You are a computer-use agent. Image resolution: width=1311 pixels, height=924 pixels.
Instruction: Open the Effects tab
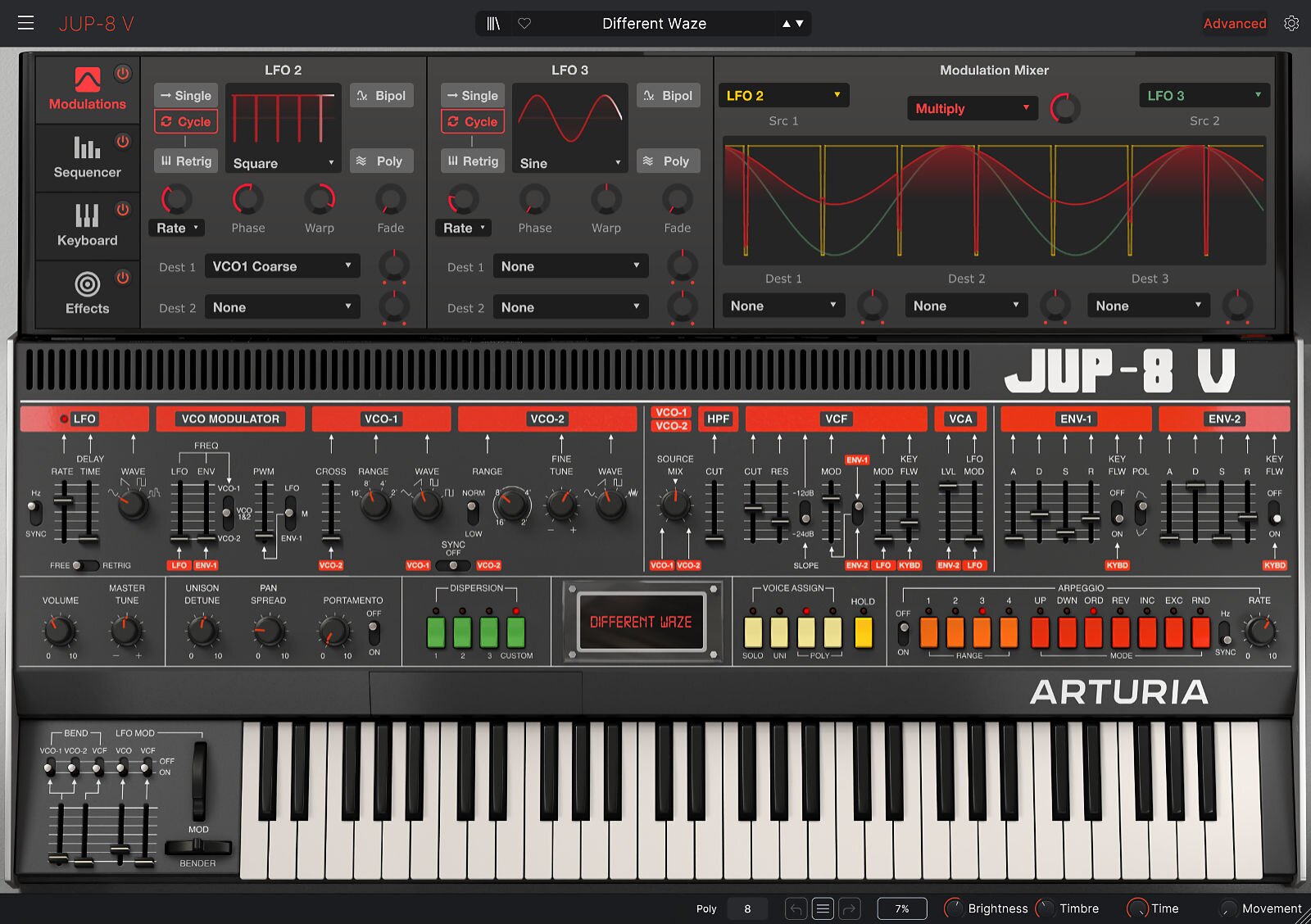coord(87,294)
